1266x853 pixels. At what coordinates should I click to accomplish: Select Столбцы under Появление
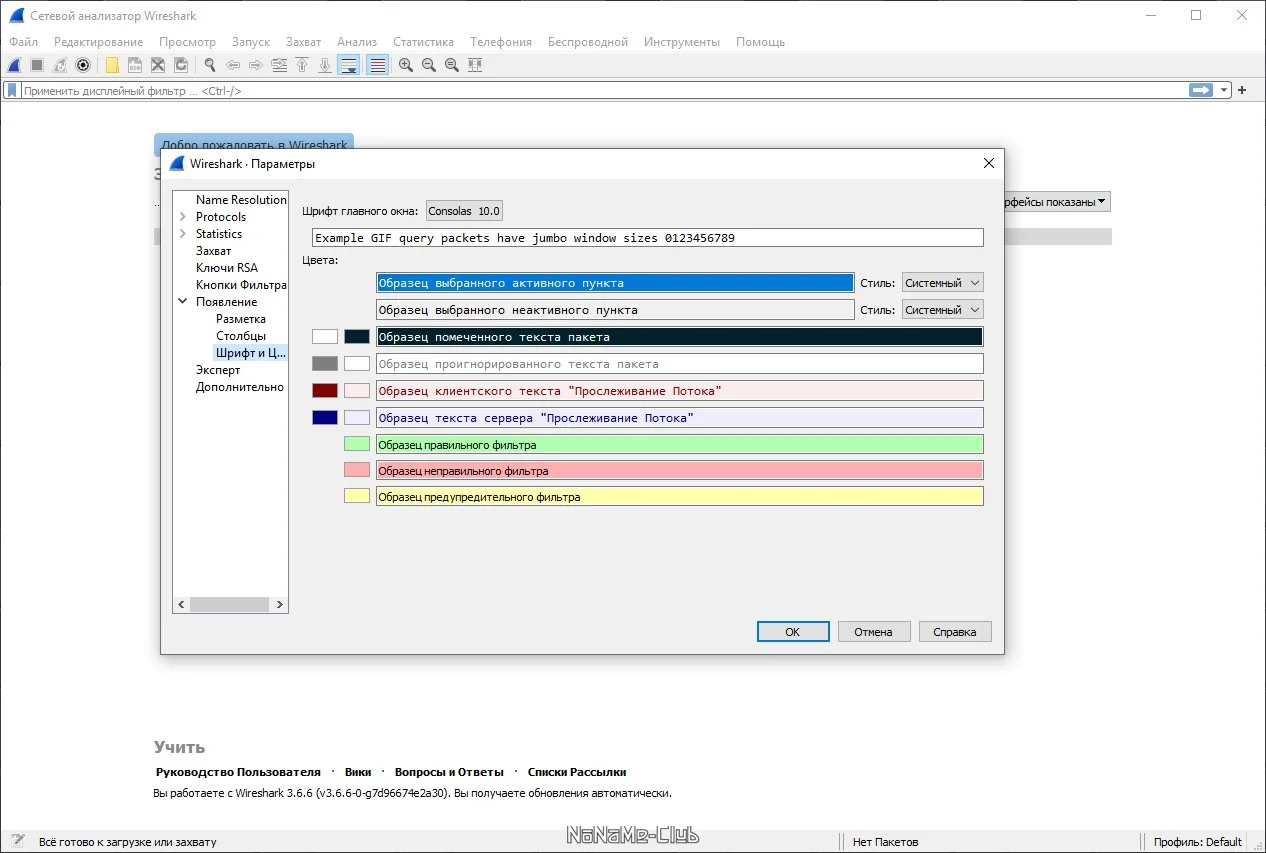(x=241, y=336)
